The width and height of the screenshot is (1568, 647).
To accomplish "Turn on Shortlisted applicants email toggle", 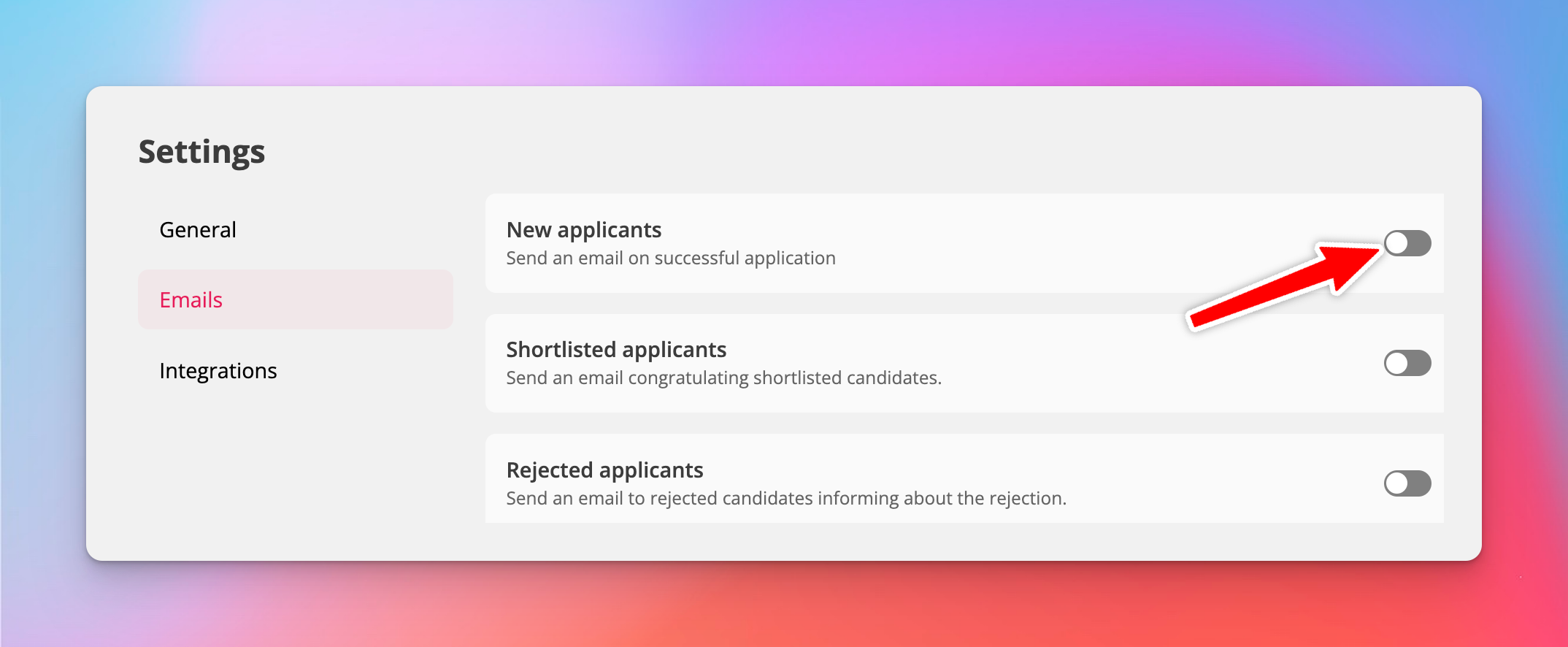I will (x=1407, y=363).
